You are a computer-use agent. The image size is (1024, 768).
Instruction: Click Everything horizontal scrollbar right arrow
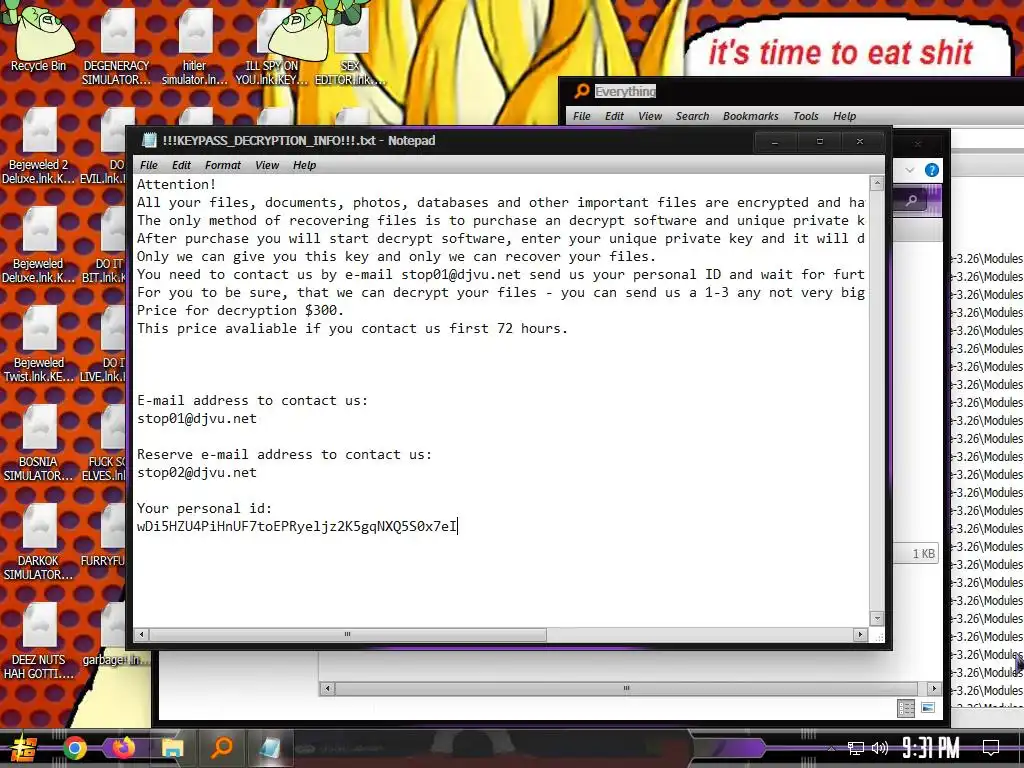[x=934, y=688]
